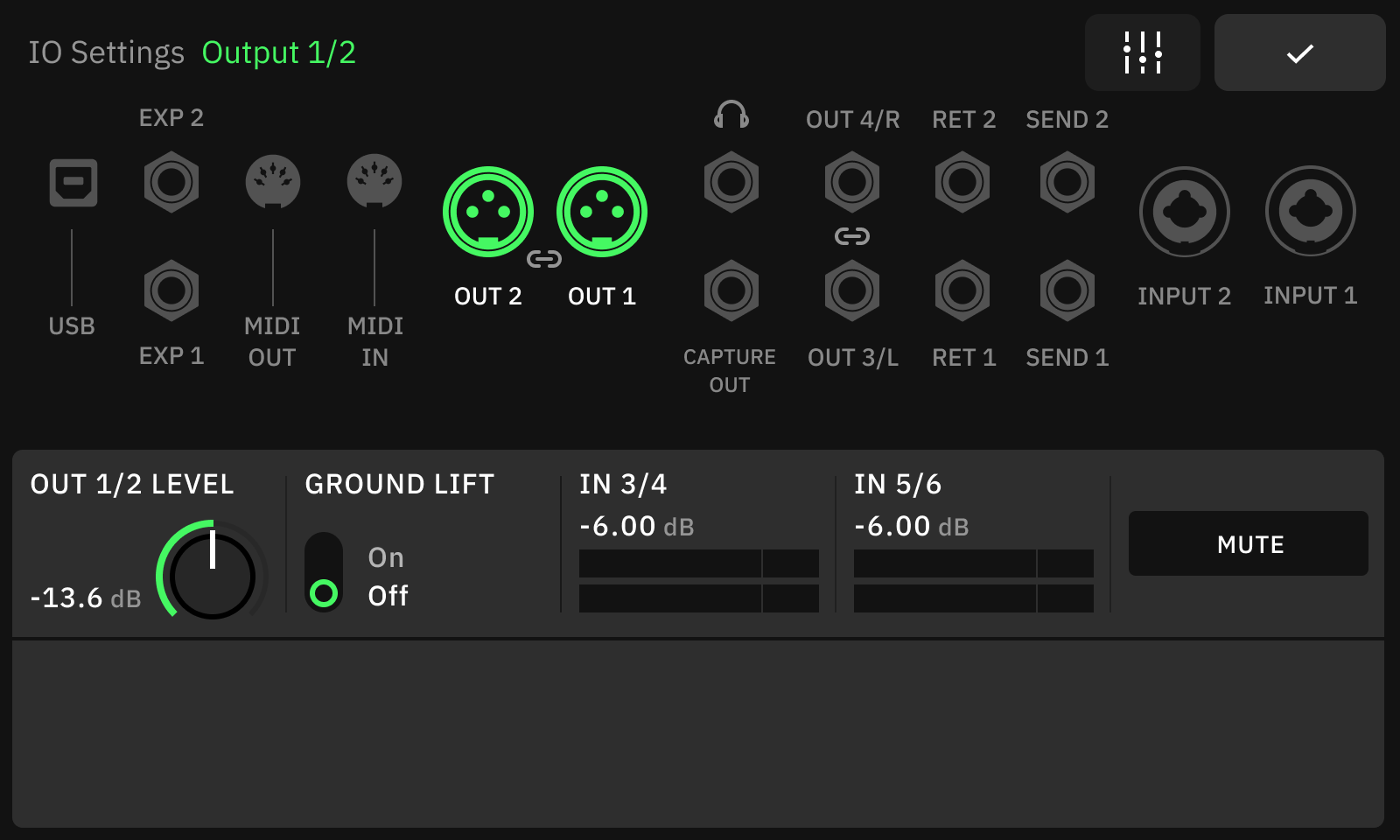Click the OUT 2 XLR jack
Screen dimensions: 1400x840
pyautogui.click(x=487, y=210)
